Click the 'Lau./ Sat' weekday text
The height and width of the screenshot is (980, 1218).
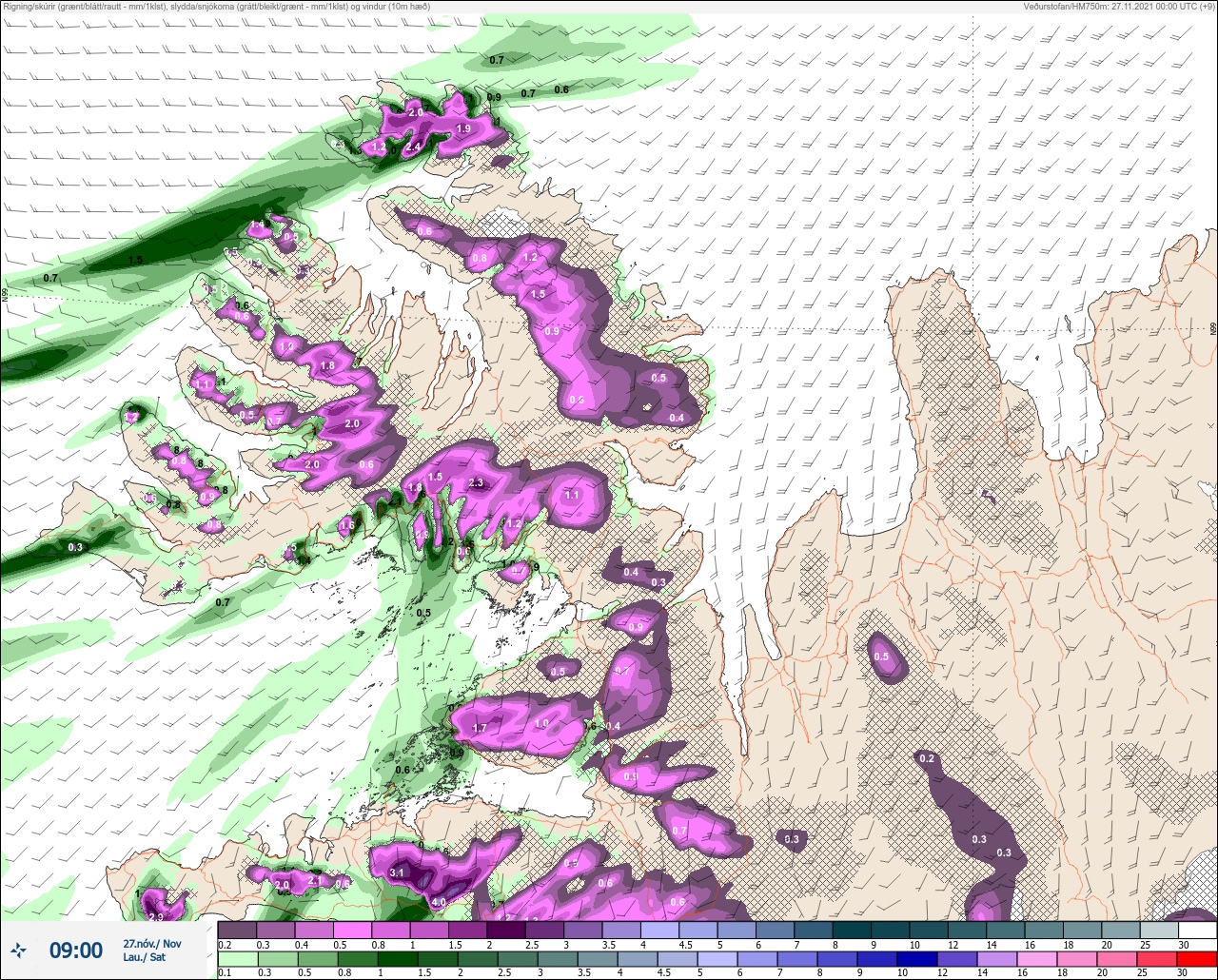tap(144, 957)
